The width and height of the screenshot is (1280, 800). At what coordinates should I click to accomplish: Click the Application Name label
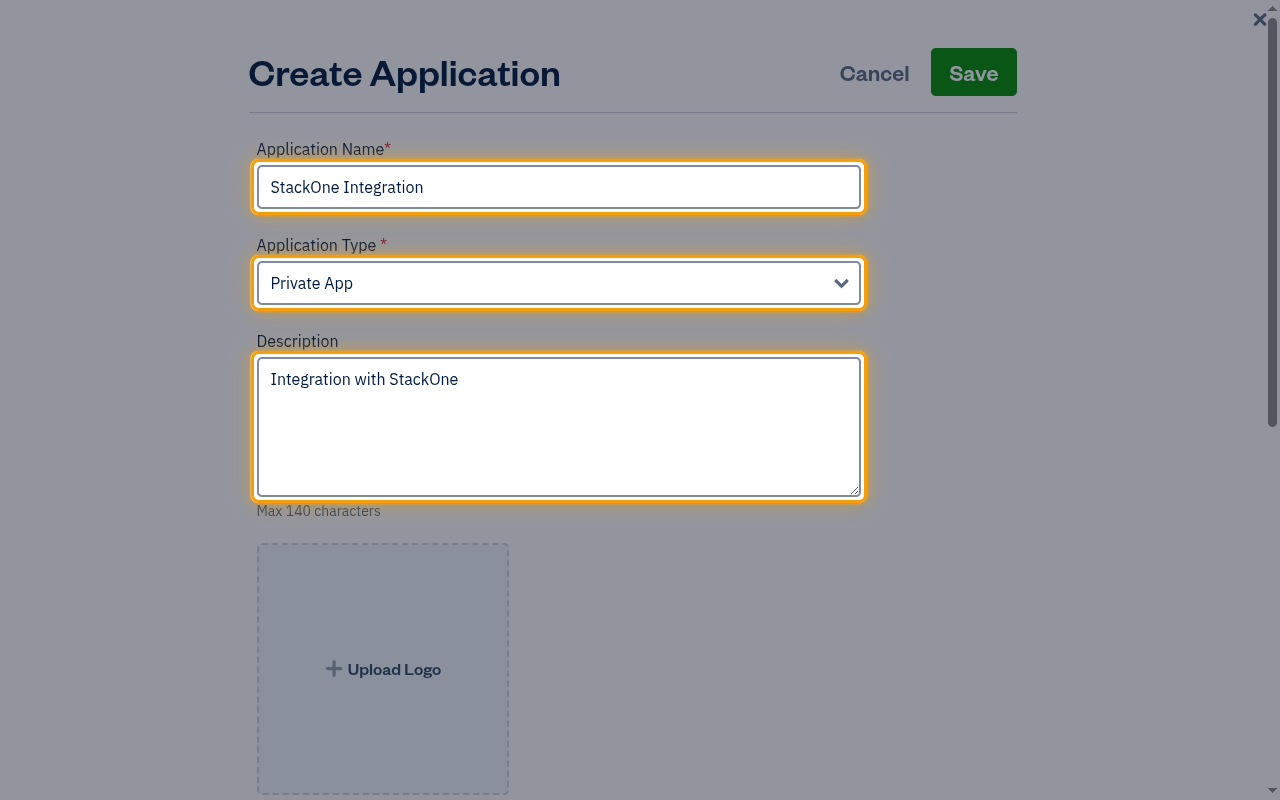tap(320, 149)
